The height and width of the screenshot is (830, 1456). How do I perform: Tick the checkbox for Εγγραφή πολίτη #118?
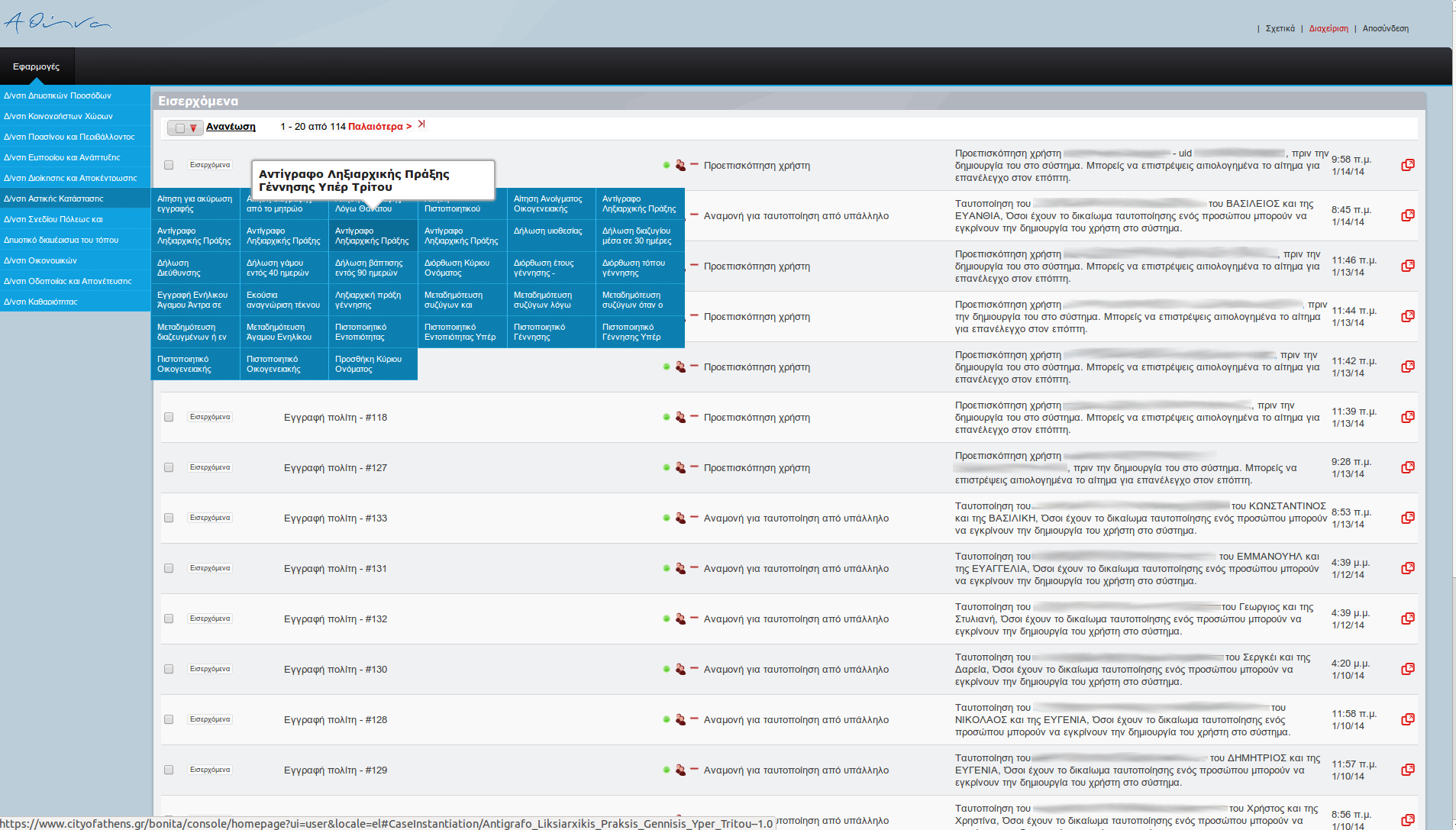click(x=169, y=417)
